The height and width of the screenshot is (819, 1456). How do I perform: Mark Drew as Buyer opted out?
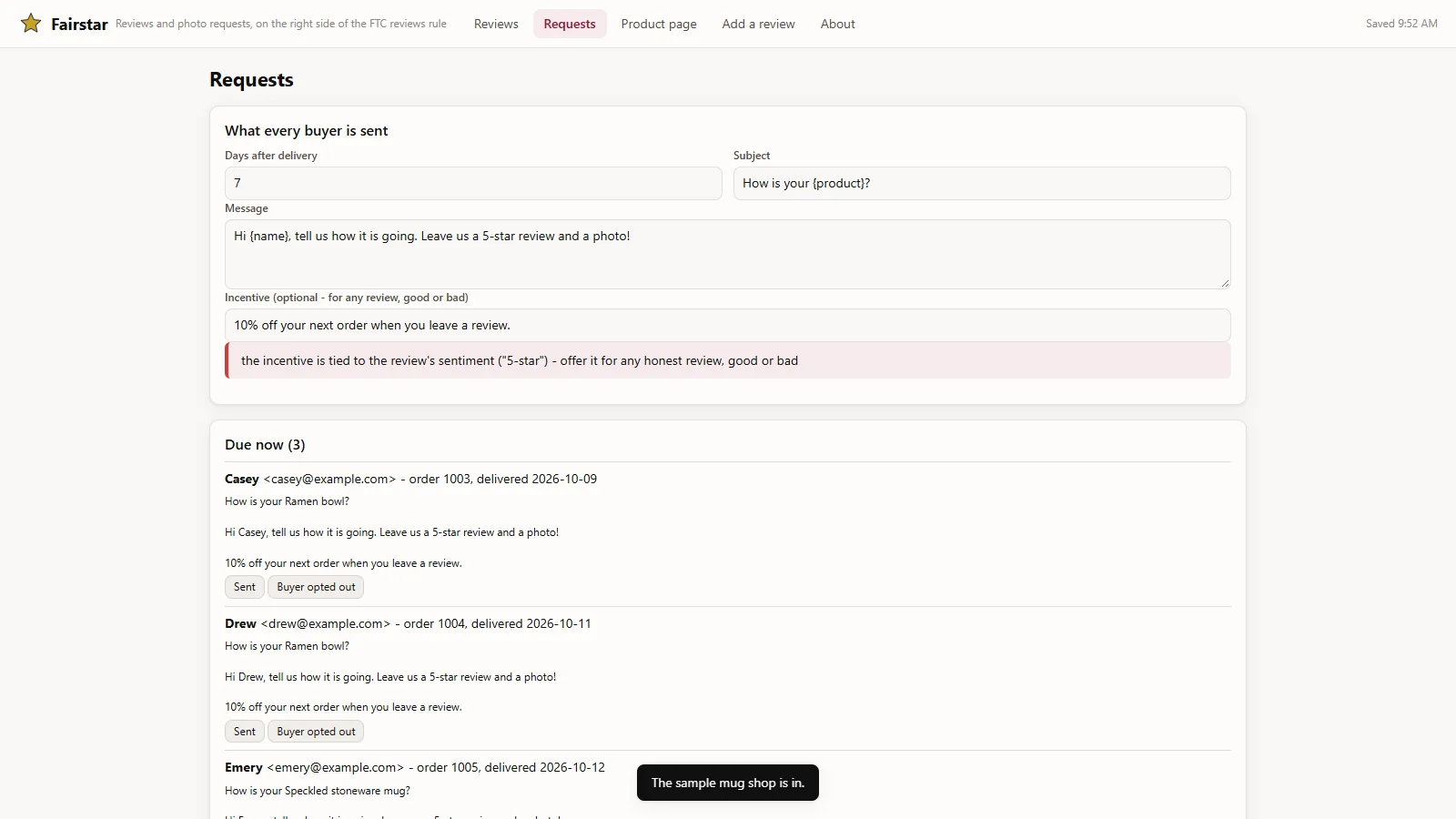coord(316,732)
